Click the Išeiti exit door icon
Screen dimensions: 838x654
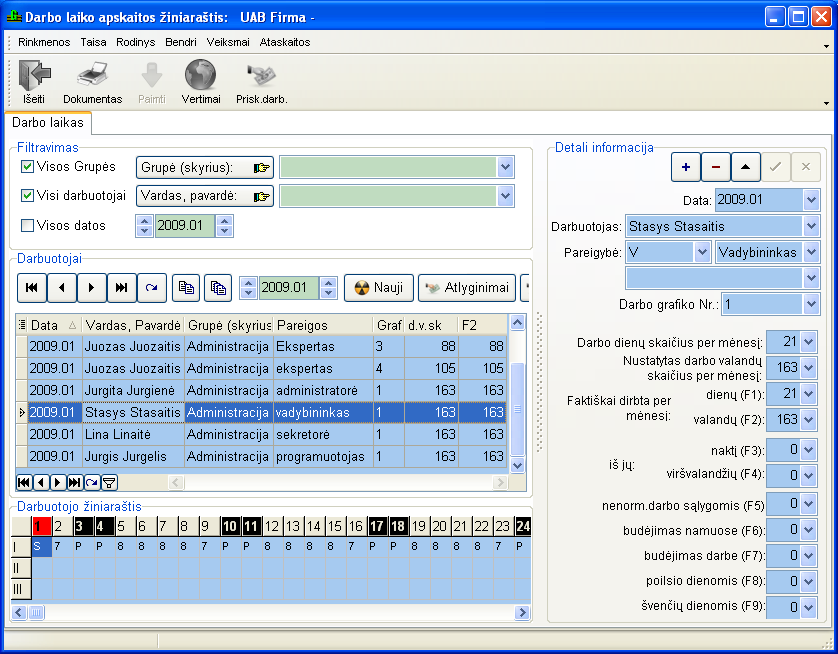(x=34, y=75)
